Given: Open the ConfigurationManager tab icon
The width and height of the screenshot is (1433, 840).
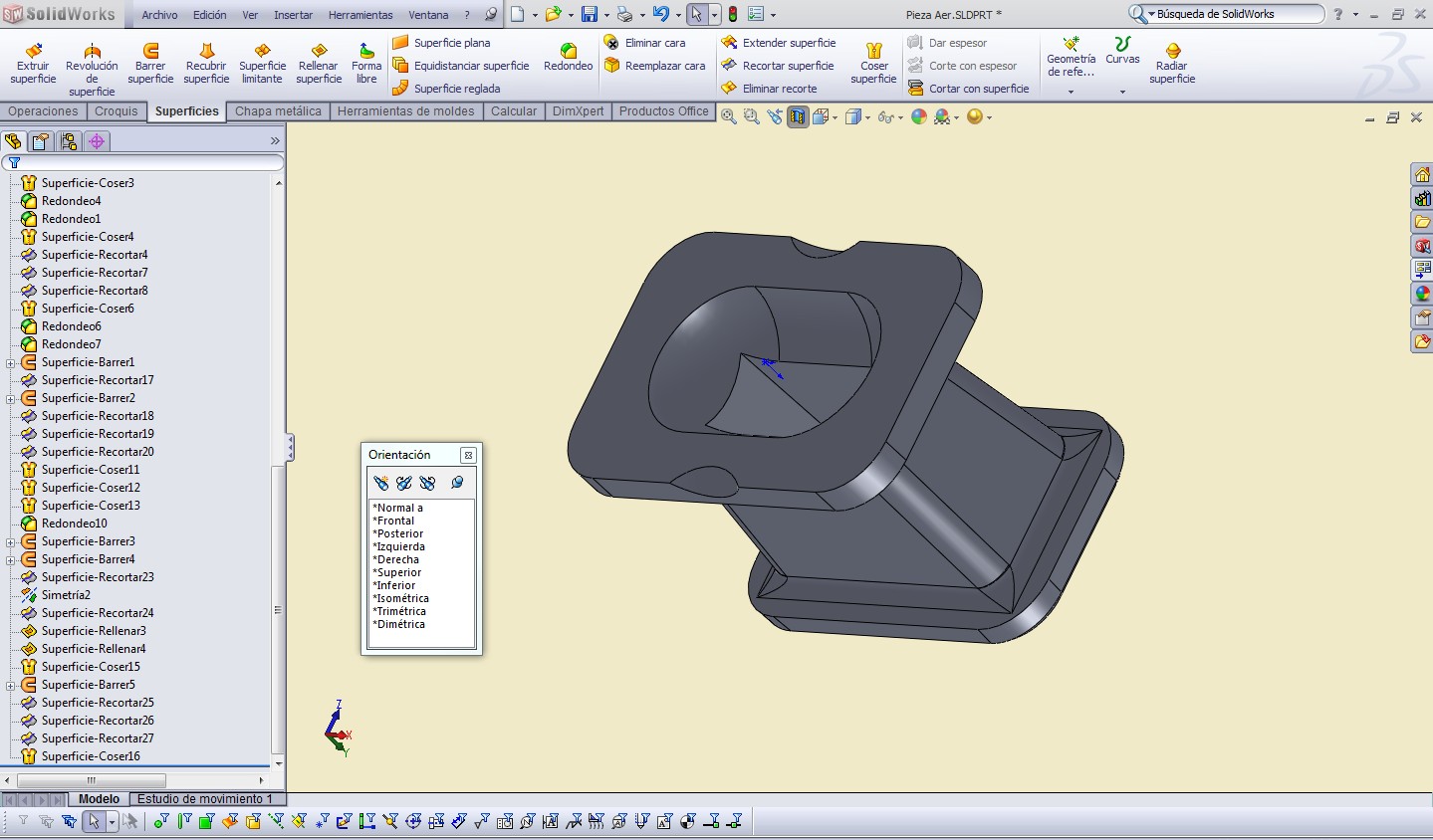Looking at the screenshot, I should click(x=69, y=141).
